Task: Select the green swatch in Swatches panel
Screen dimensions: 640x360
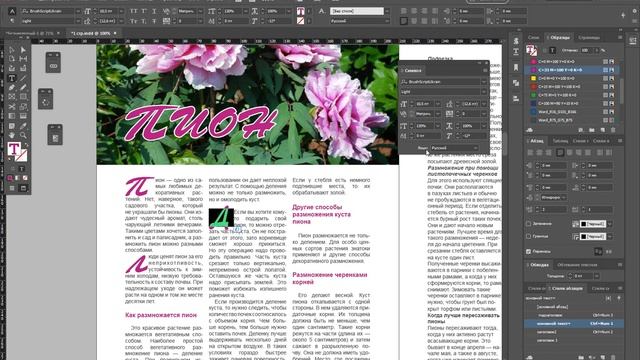Action: coord(533,95)
